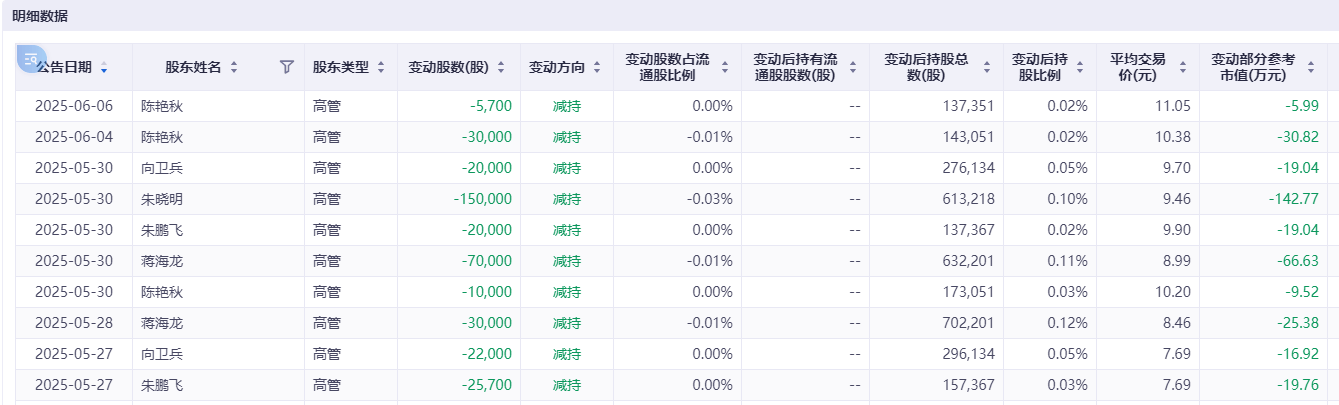Click the 明细数据 section title

(40, 16)
